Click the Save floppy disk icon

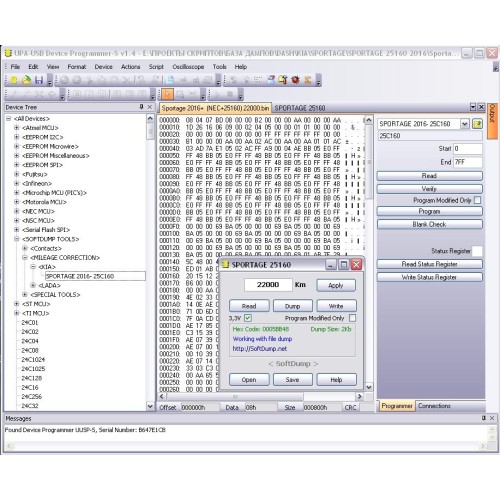(39, 80)
